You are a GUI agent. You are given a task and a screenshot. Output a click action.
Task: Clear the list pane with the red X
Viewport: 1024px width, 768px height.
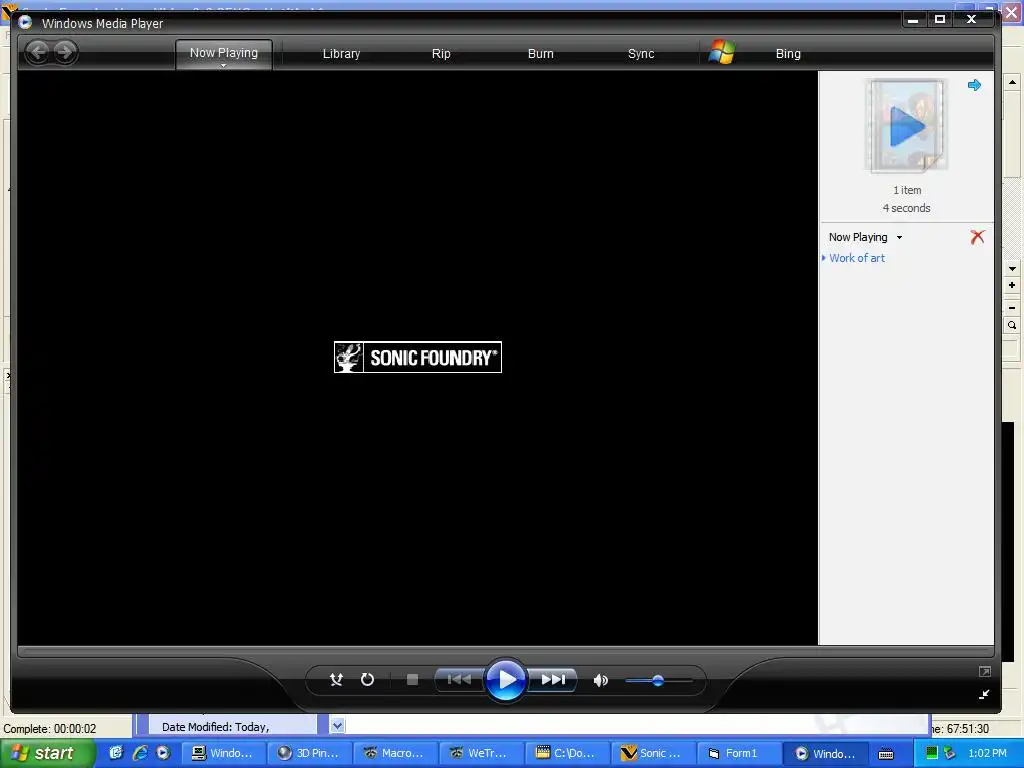point(977,237)
